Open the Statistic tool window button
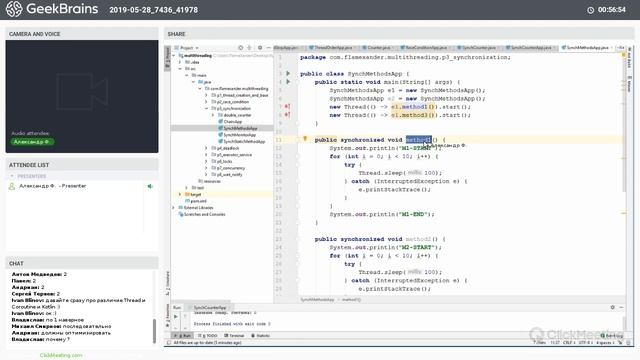This screenshot has width=640, height=360. point(260,336)
